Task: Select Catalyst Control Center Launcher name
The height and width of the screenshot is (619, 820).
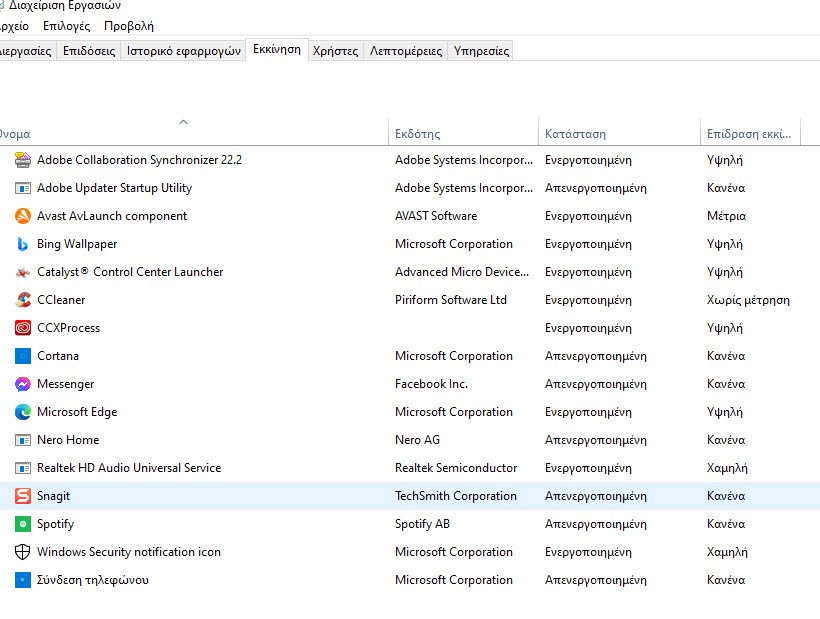Action: click(130, 272)
